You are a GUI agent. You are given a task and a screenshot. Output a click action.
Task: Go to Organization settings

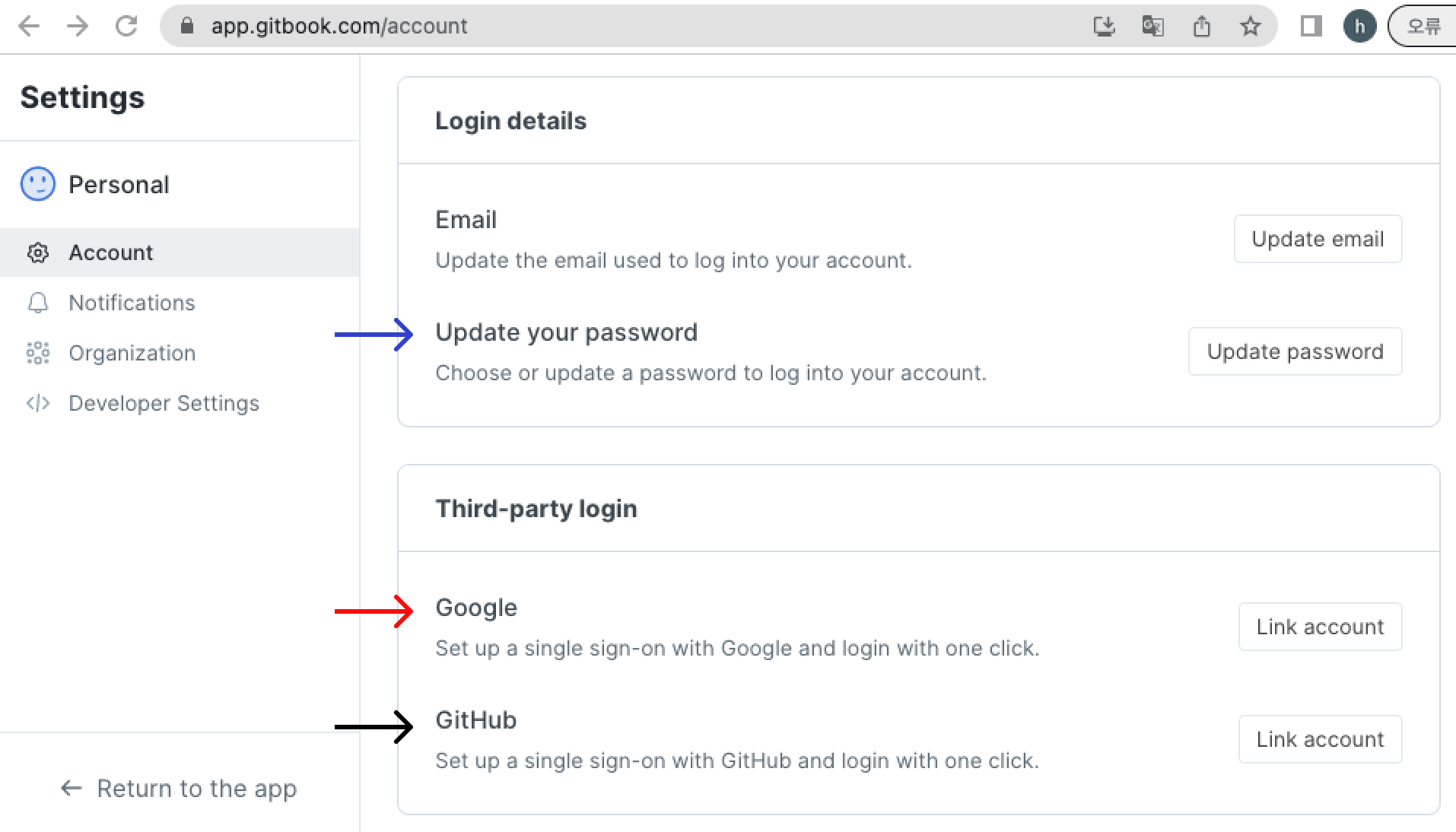click(x=132, y=353)
